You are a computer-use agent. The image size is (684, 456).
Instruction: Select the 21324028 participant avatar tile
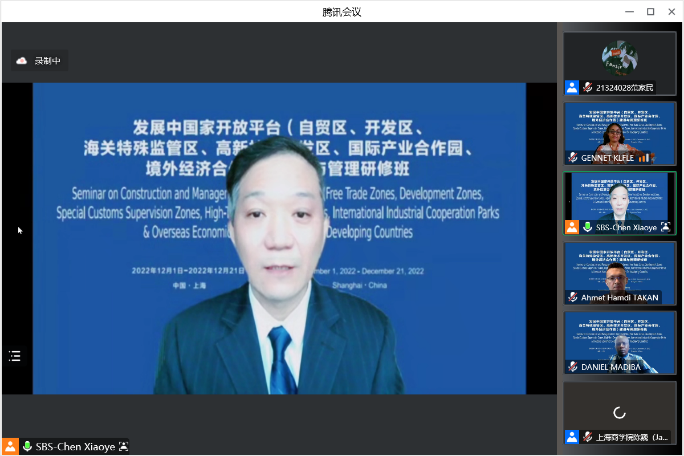click(x=619, y=64)
